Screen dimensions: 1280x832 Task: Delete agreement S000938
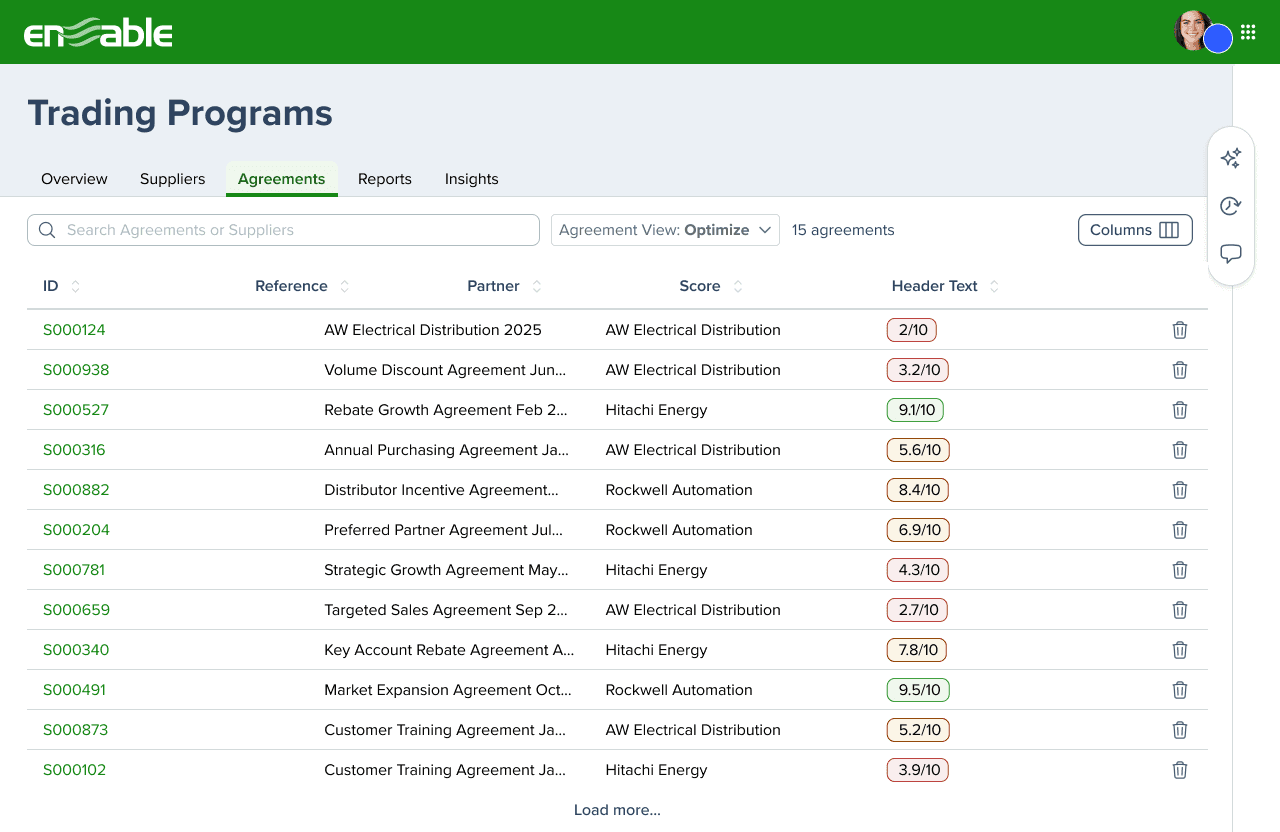1180,370
